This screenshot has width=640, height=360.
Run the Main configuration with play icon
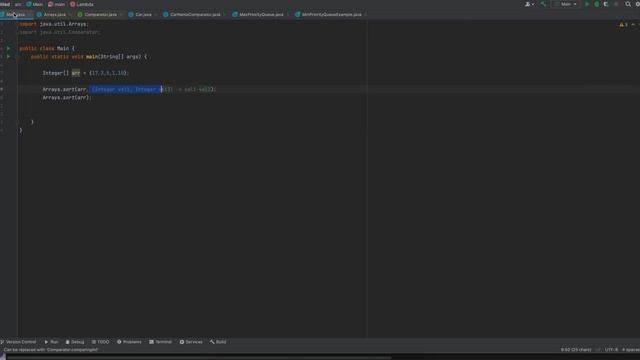[587, 4]
